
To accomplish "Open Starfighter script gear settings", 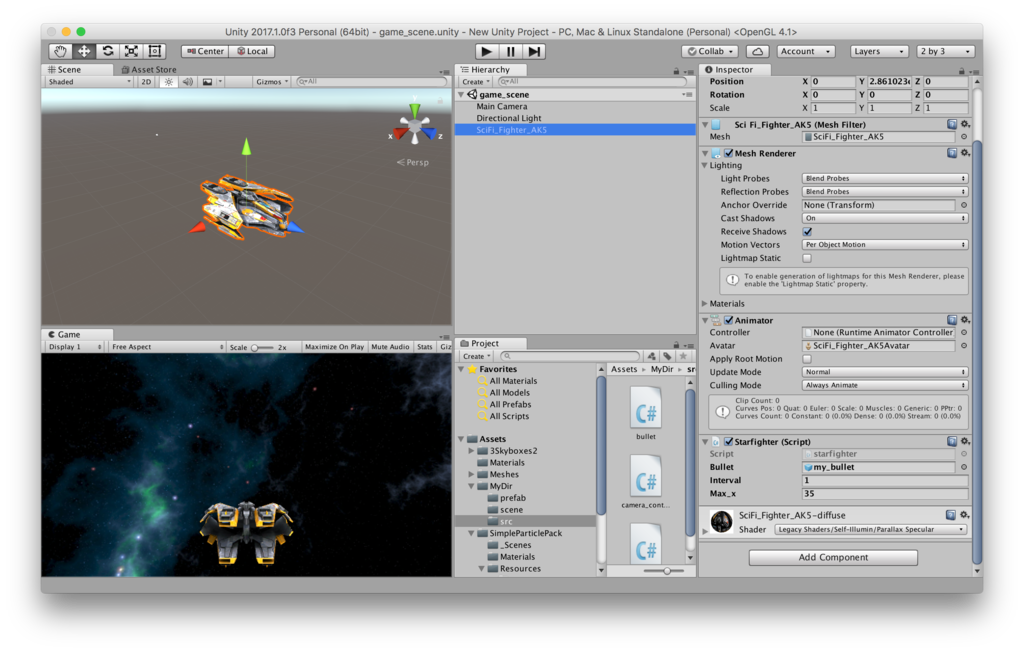I will pos(965,442).
